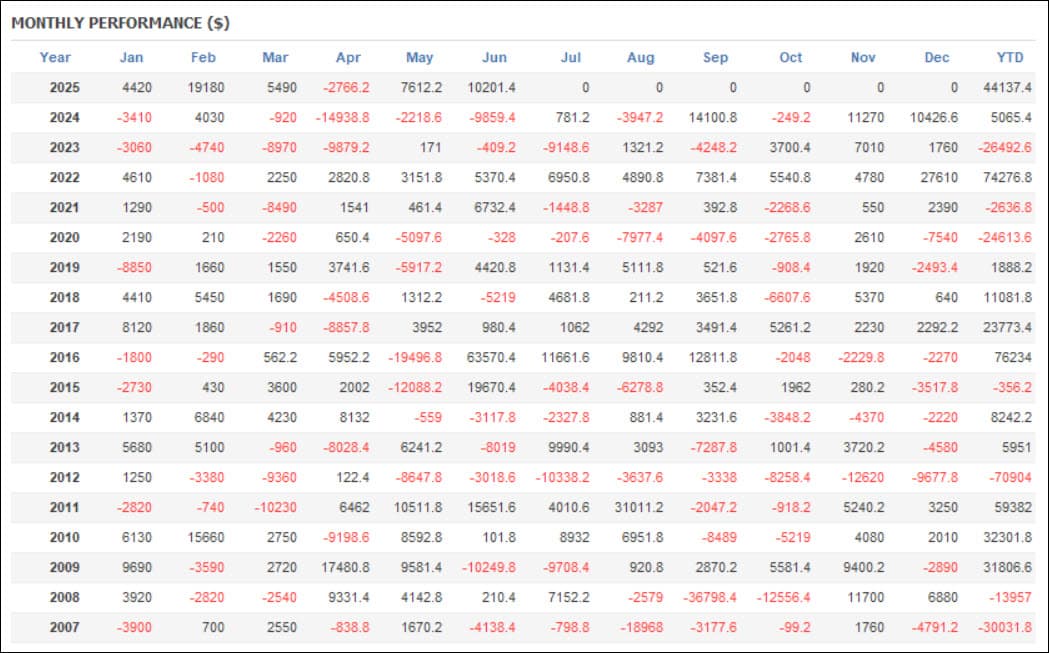Click the 2011 Aug value 31011.2
This screenshot has width=1049, height=653.
click(639, 508)
